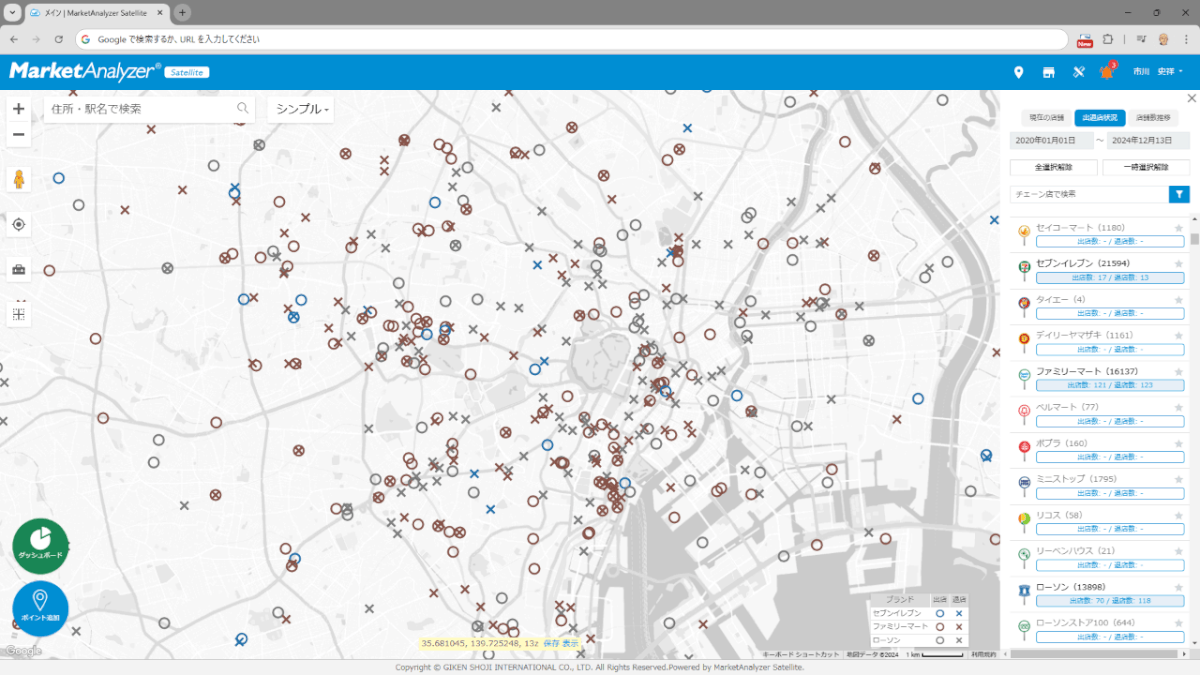Open the browser extensions puzzle icon
The width and height of the screenshot is (1200, 675).
click(1108, 39)
